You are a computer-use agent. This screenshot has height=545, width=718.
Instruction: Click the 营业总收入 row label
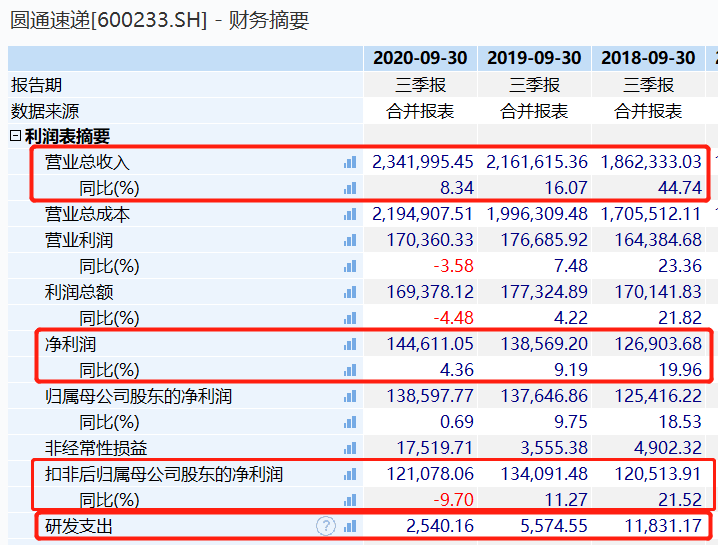coord(88,162)
